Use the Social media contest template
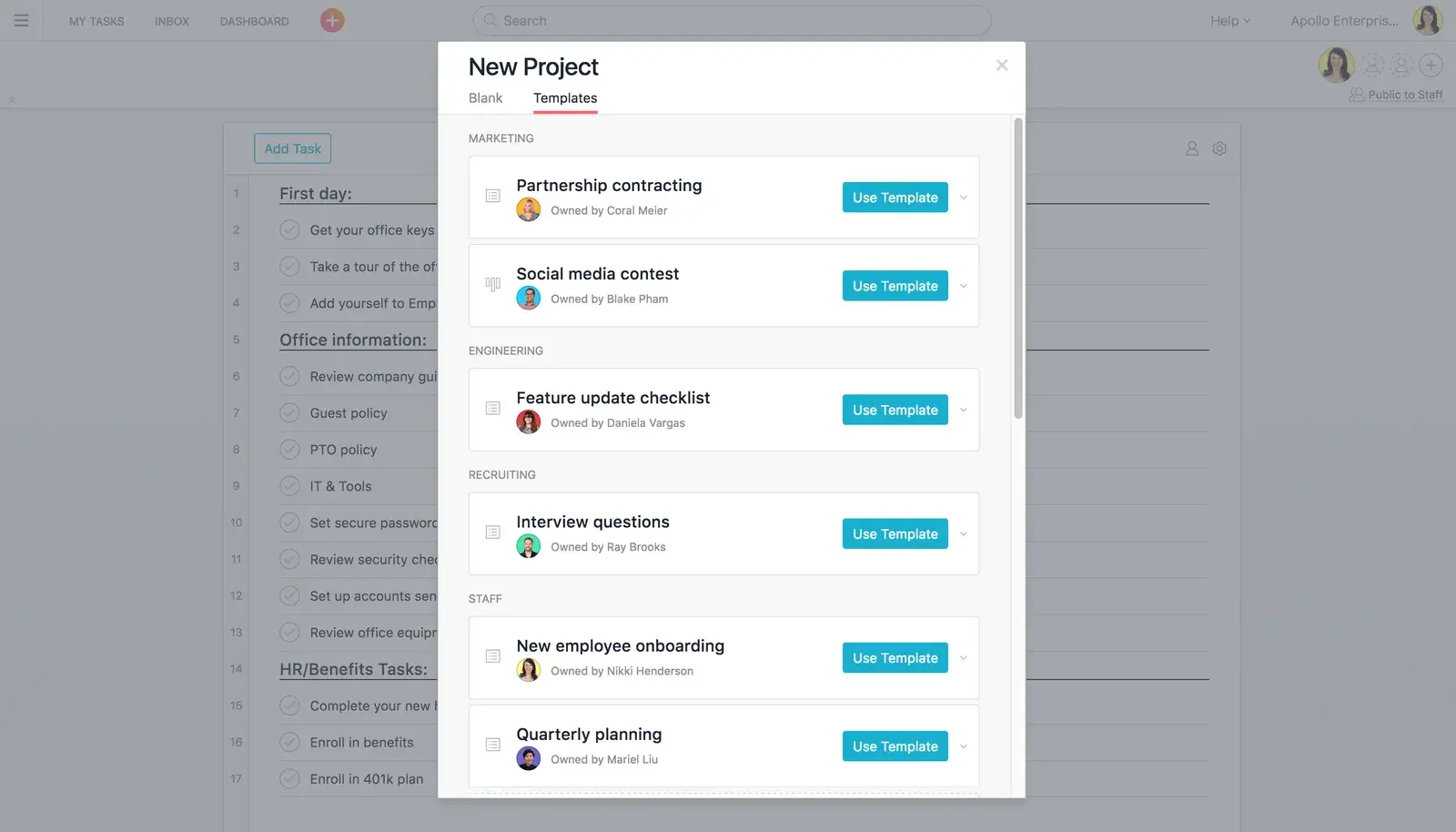 coord(895,286)
